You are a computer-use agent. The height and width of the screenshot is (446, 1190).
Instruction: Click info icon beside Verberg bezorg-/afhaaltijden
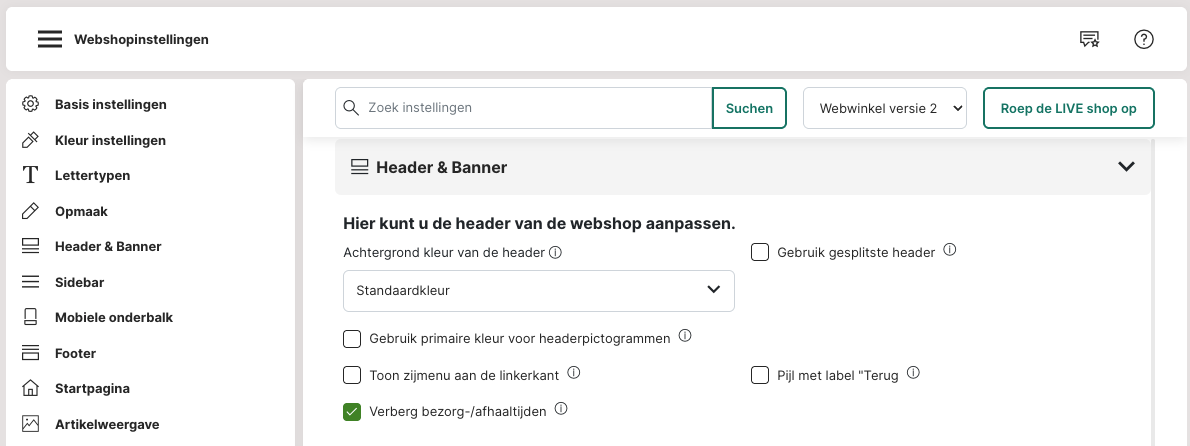click(561, 409)
